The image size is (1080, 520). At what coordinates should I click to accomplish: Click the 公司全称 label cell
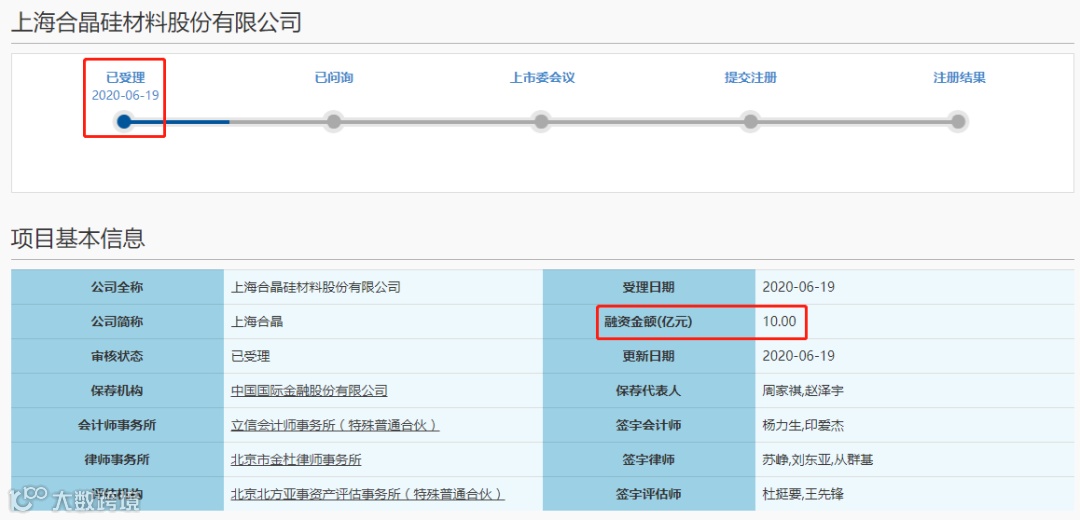coord(117,287)
